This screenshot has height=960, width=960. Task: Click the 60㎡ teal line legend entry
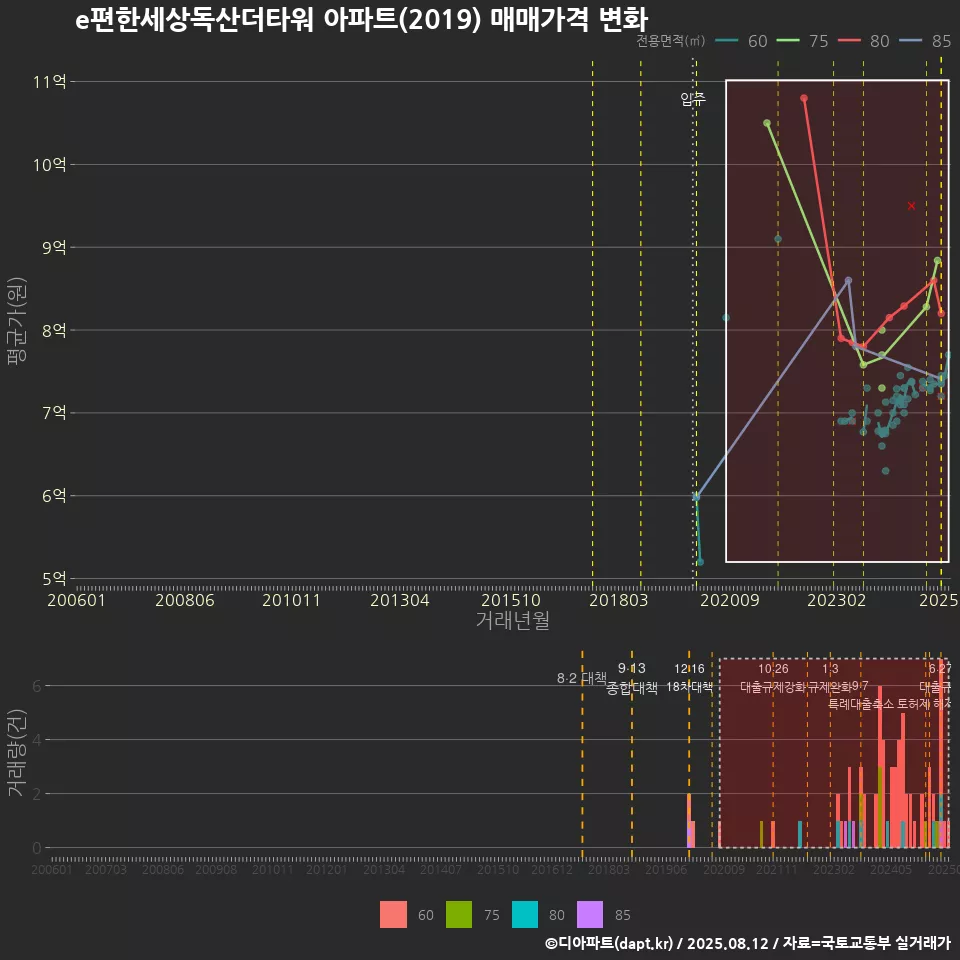click(x=741, y=41)
